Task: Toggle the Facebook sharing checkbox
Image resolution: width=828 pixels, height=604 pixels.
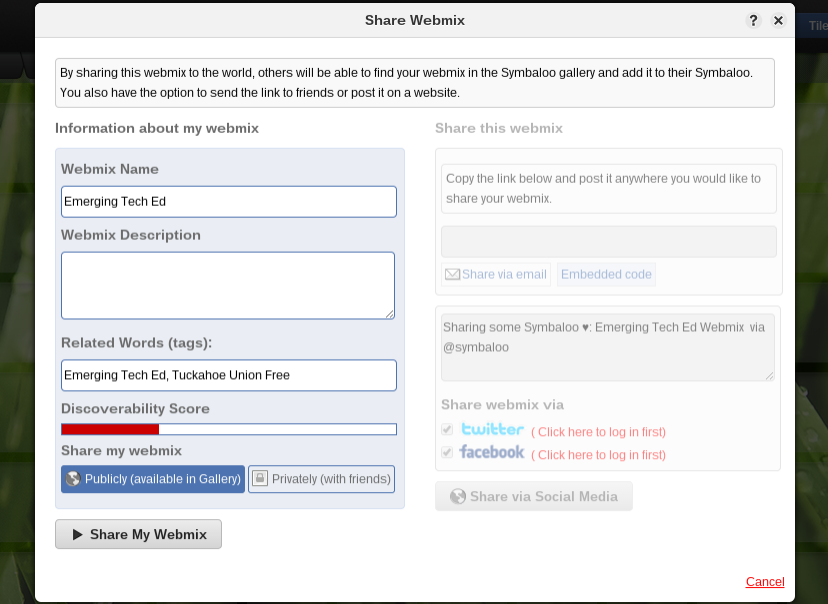Action: pos(447,452)
